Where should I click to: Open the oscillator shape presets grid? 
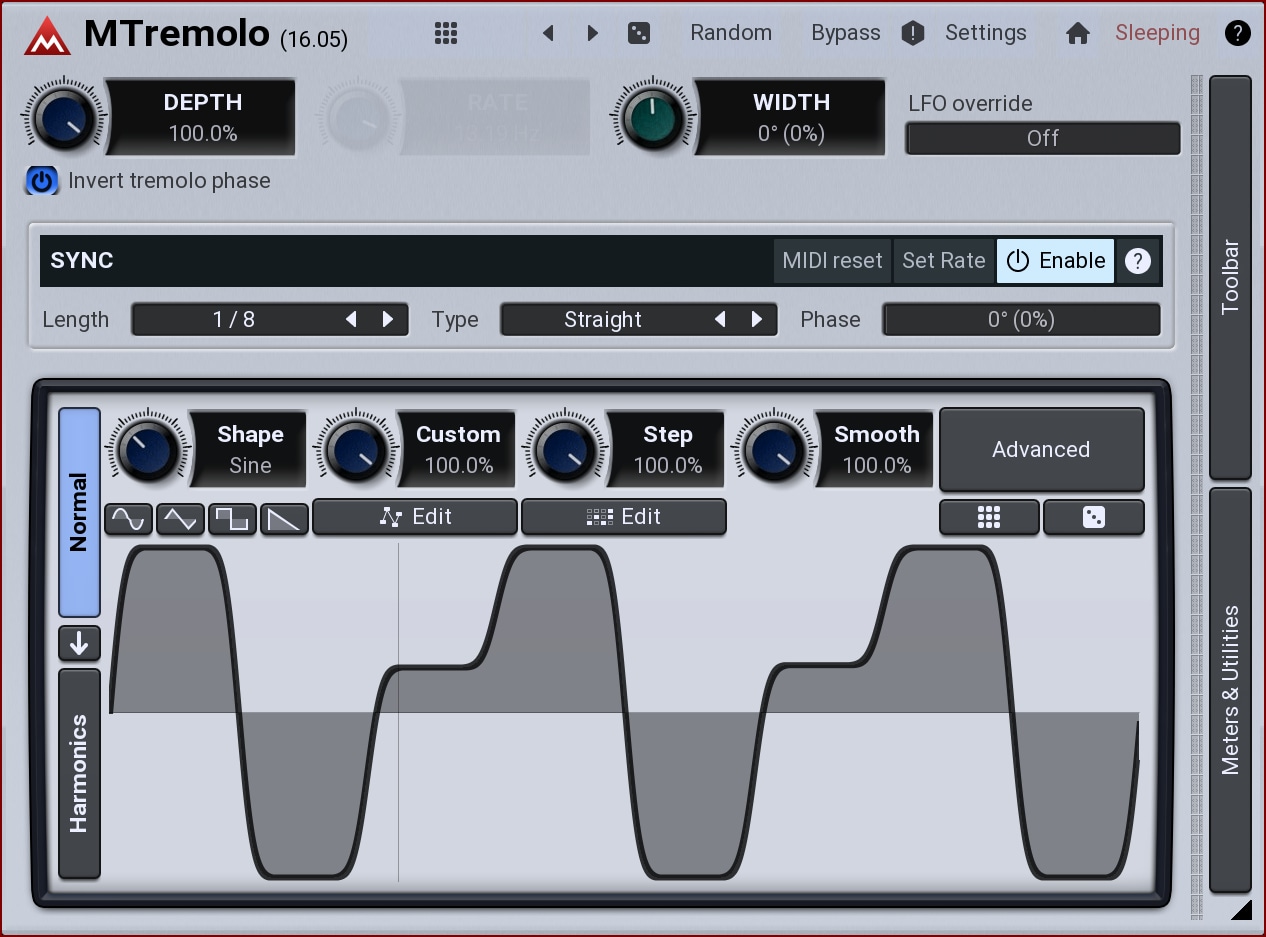pos(989,517)
